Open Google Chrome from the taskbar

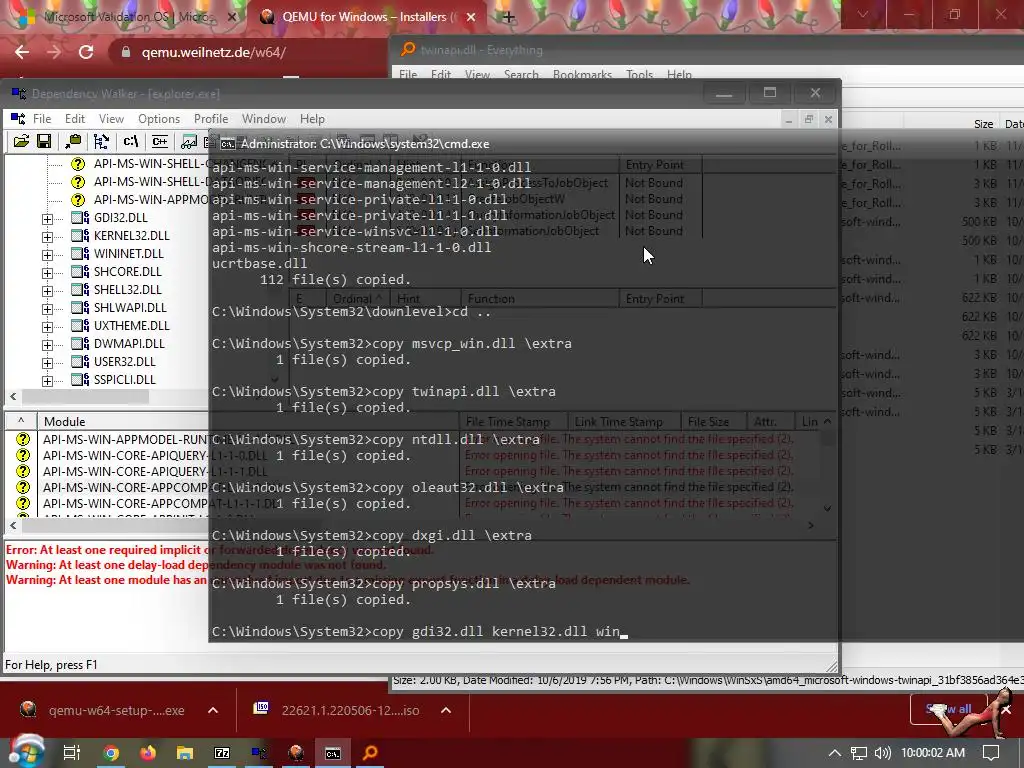pos(111,753)
